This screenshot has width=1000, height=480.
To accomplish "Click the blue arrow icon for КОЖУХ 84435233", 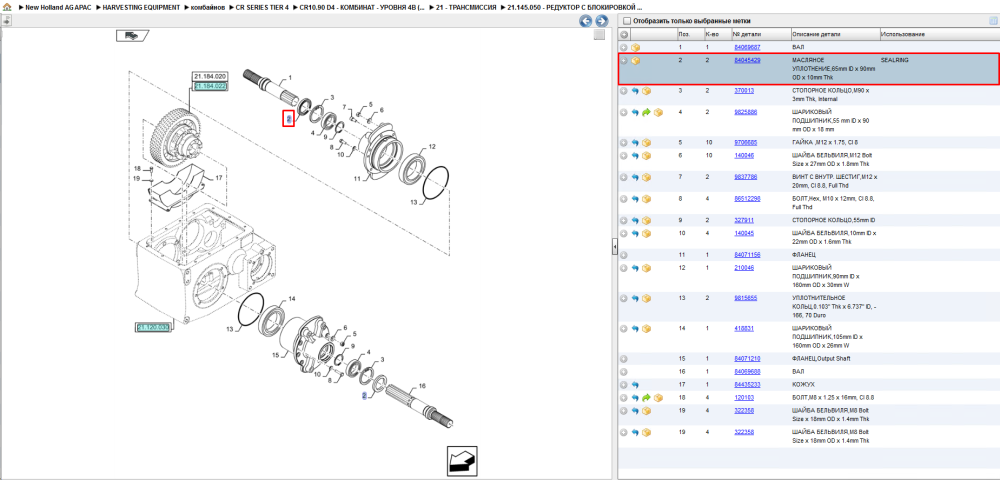I will (635, 385).
